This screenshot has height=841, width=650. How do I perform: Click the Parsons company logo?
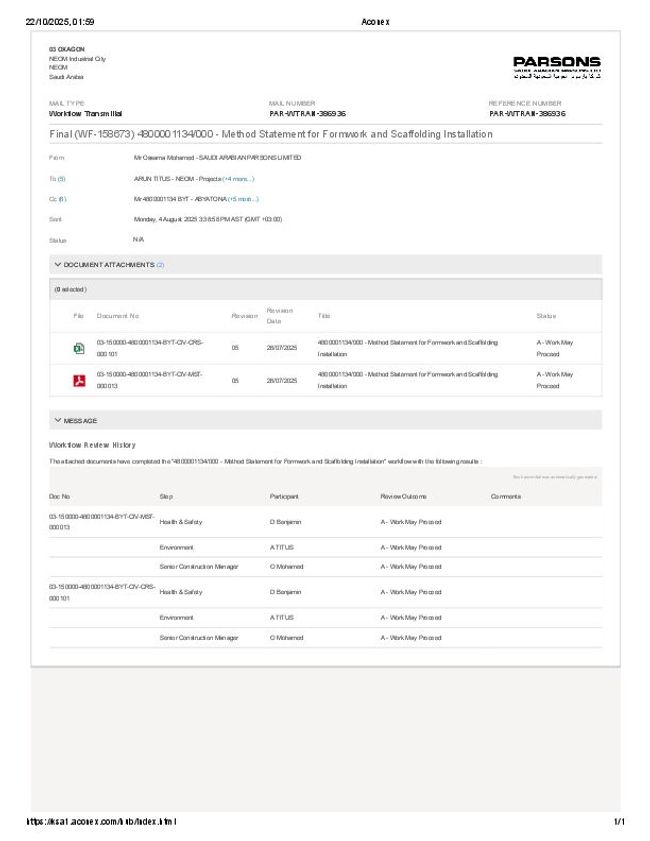pos(556,66)
